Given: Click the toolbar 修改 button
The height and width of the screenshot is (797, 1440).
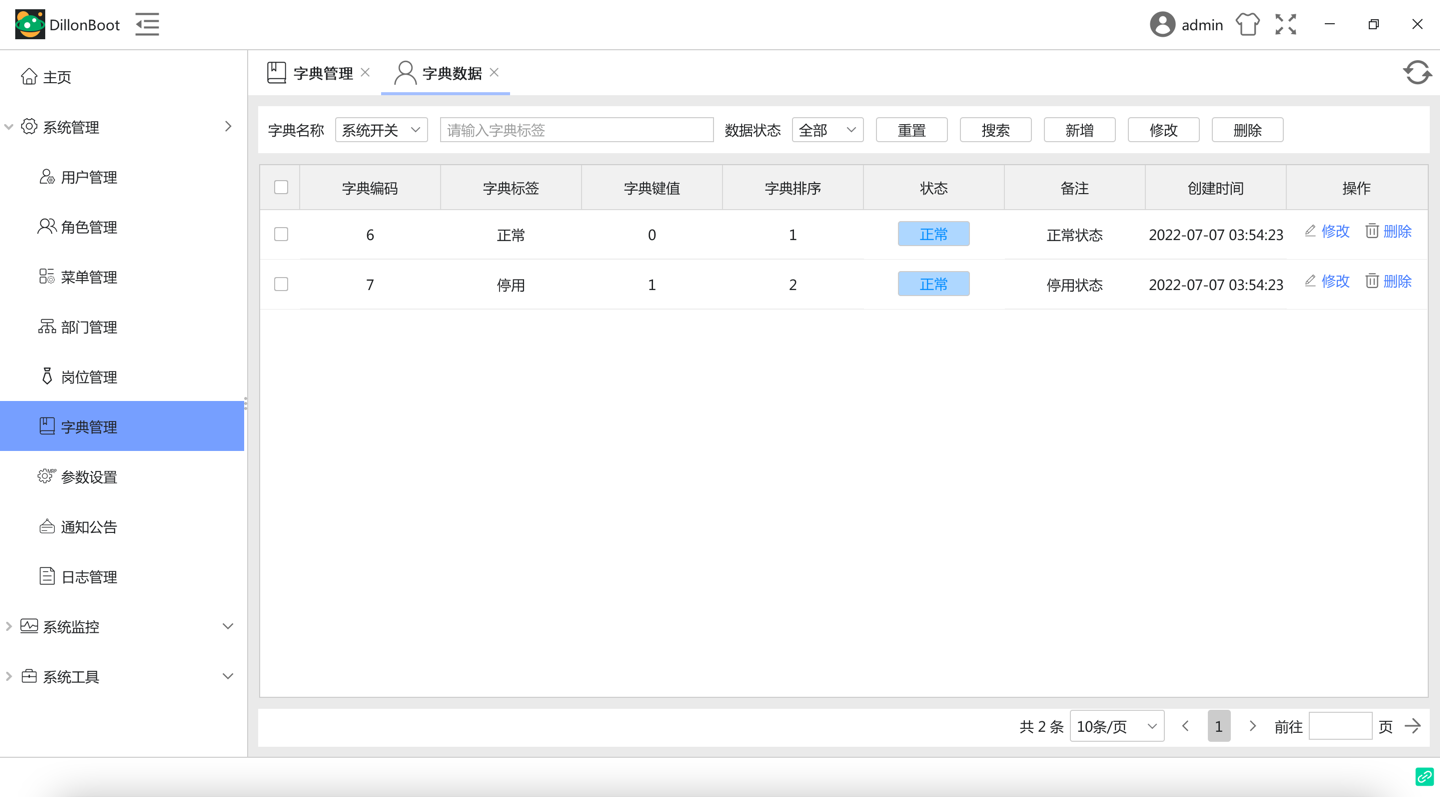Looking at the screenshot, I should click(1164, 130).
